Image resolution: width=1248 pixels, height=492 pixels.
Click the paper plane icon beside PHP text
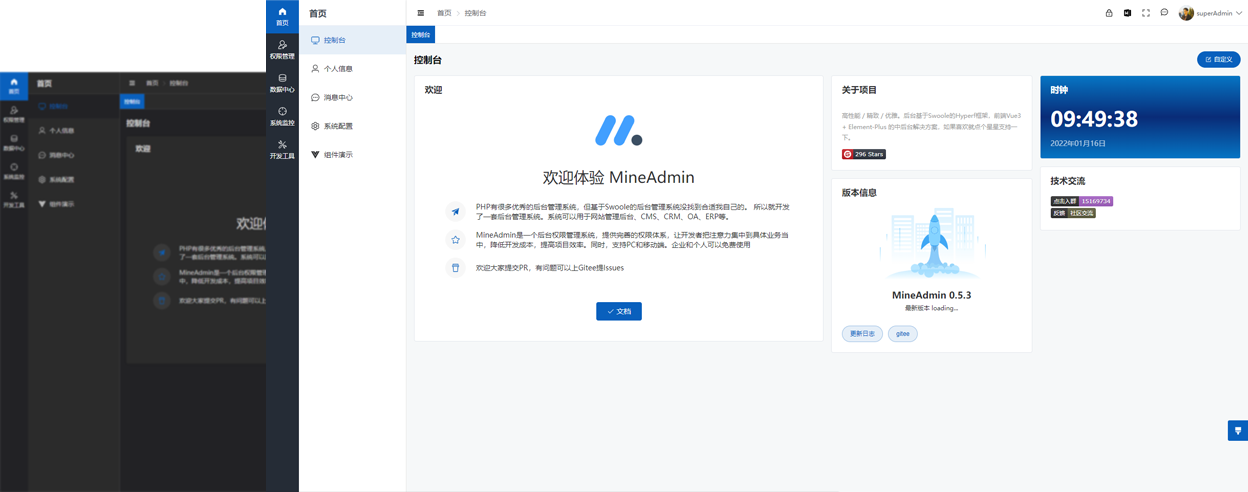coord(455,212)
